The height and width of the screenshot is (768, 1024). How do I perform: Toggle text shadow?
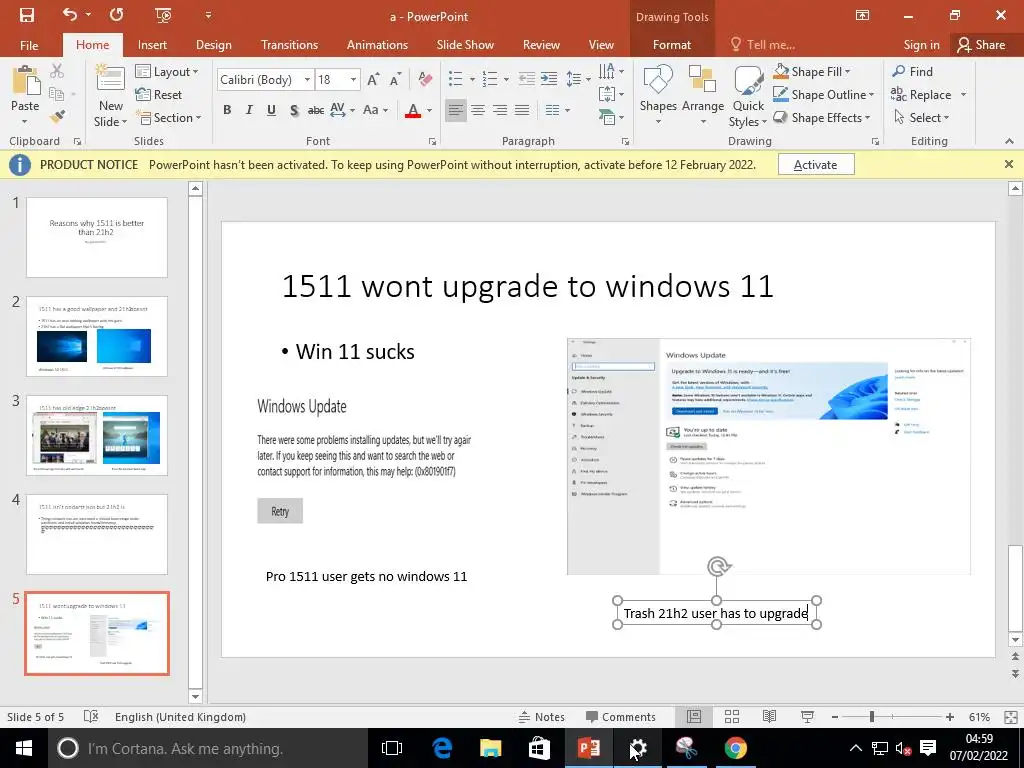click(294, 110)
